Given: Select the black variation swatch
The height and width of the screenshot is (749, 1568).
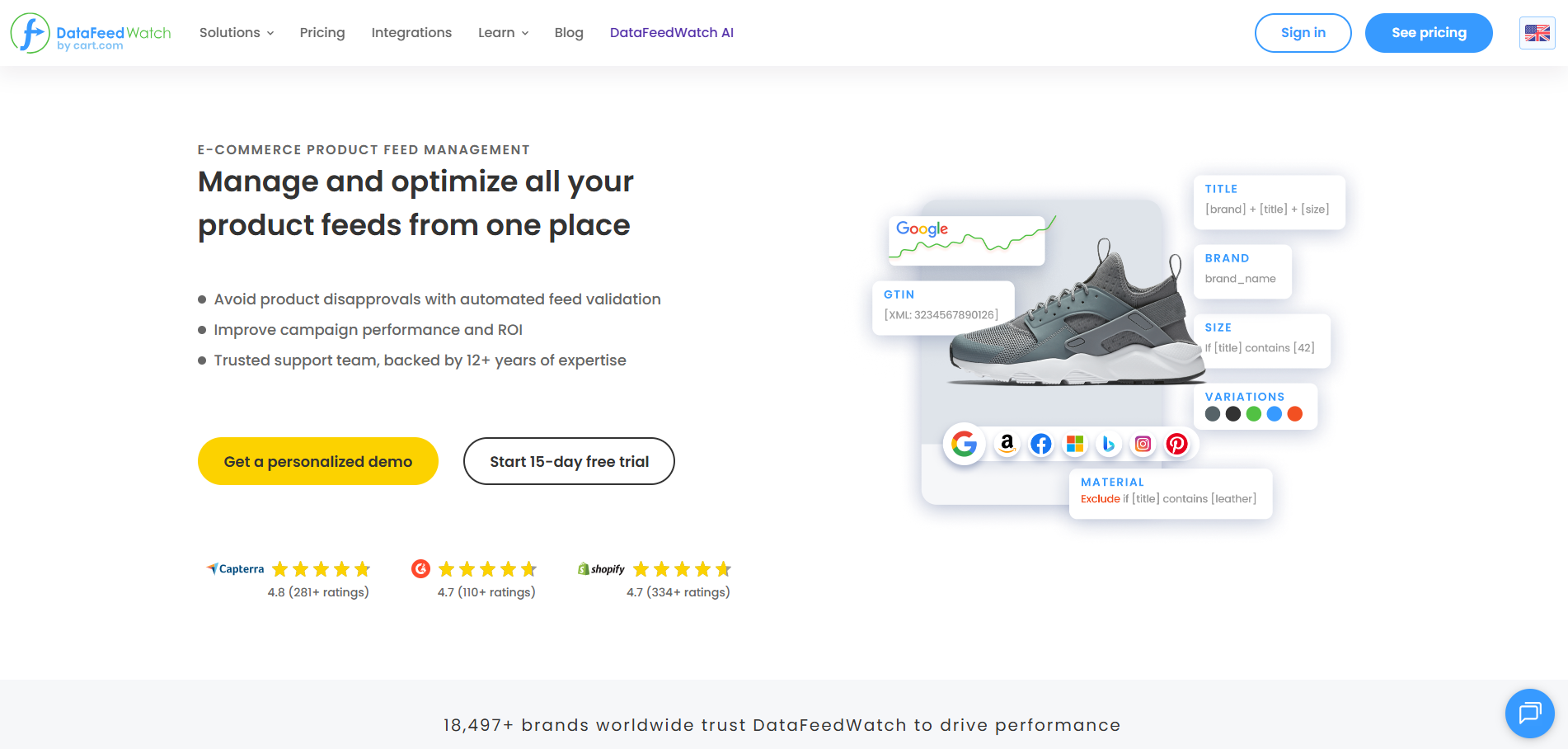Looking at the screenshot, I should pyautogui.click(x=1233, y=414).
